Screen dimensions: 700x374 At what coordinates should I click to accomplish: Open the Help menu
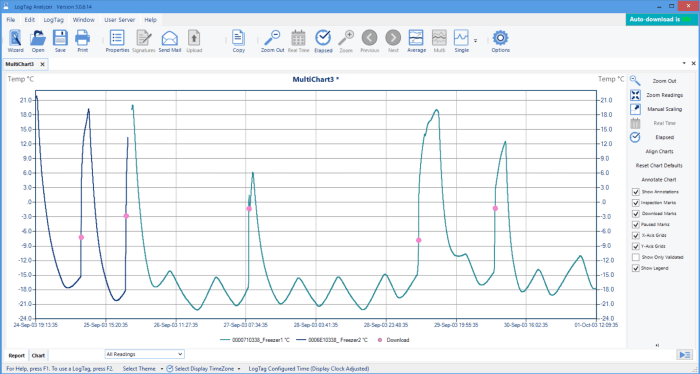(x=150, y=20)
